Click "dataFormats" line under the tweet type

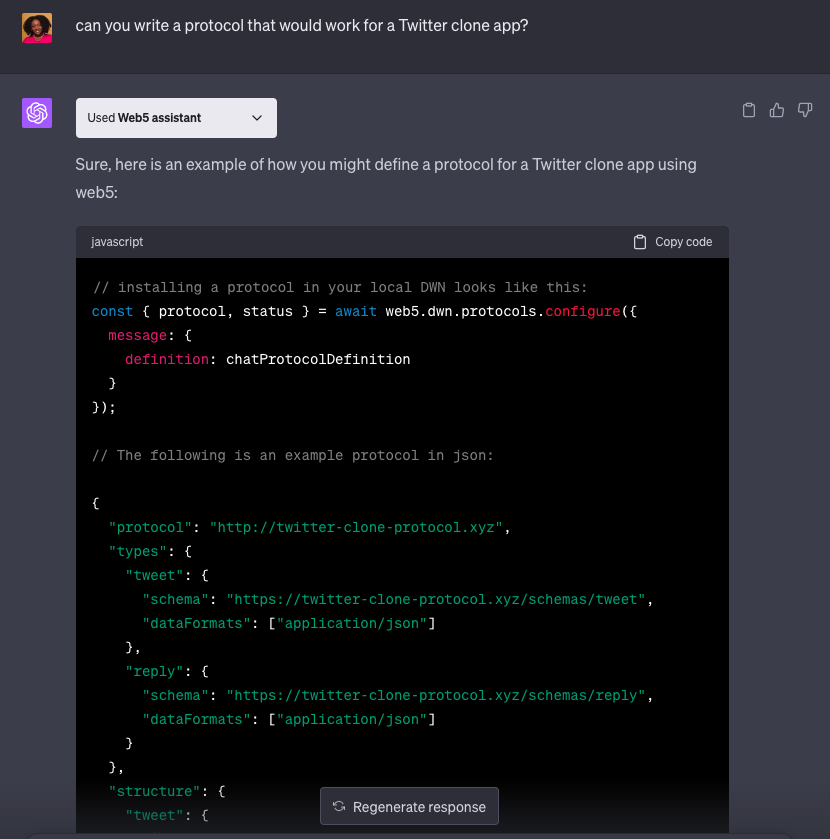tap(289, 623)
